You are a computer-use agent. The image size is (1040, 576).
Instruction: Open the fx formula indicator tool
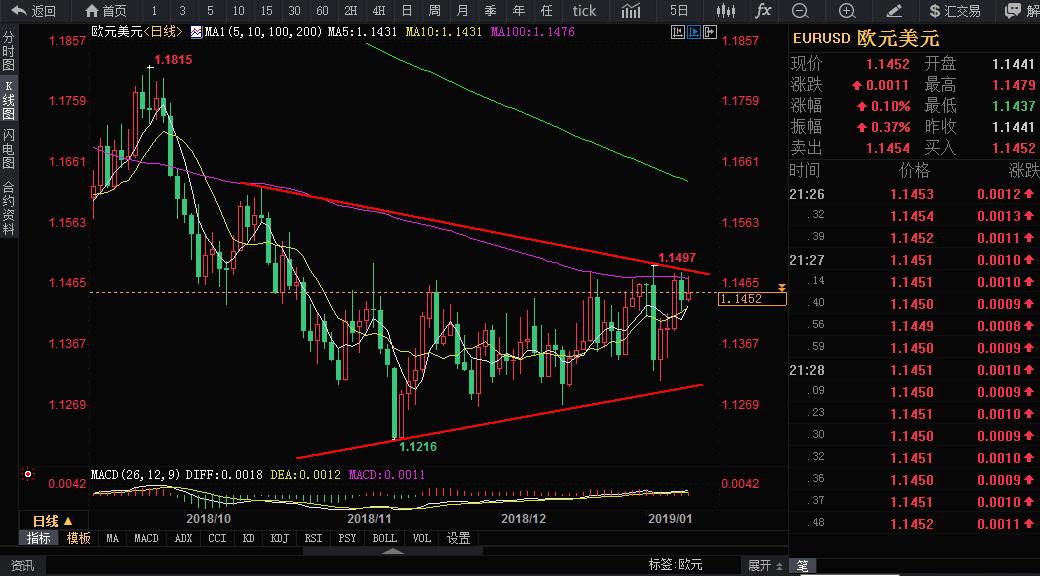click(x=763, y=11)
